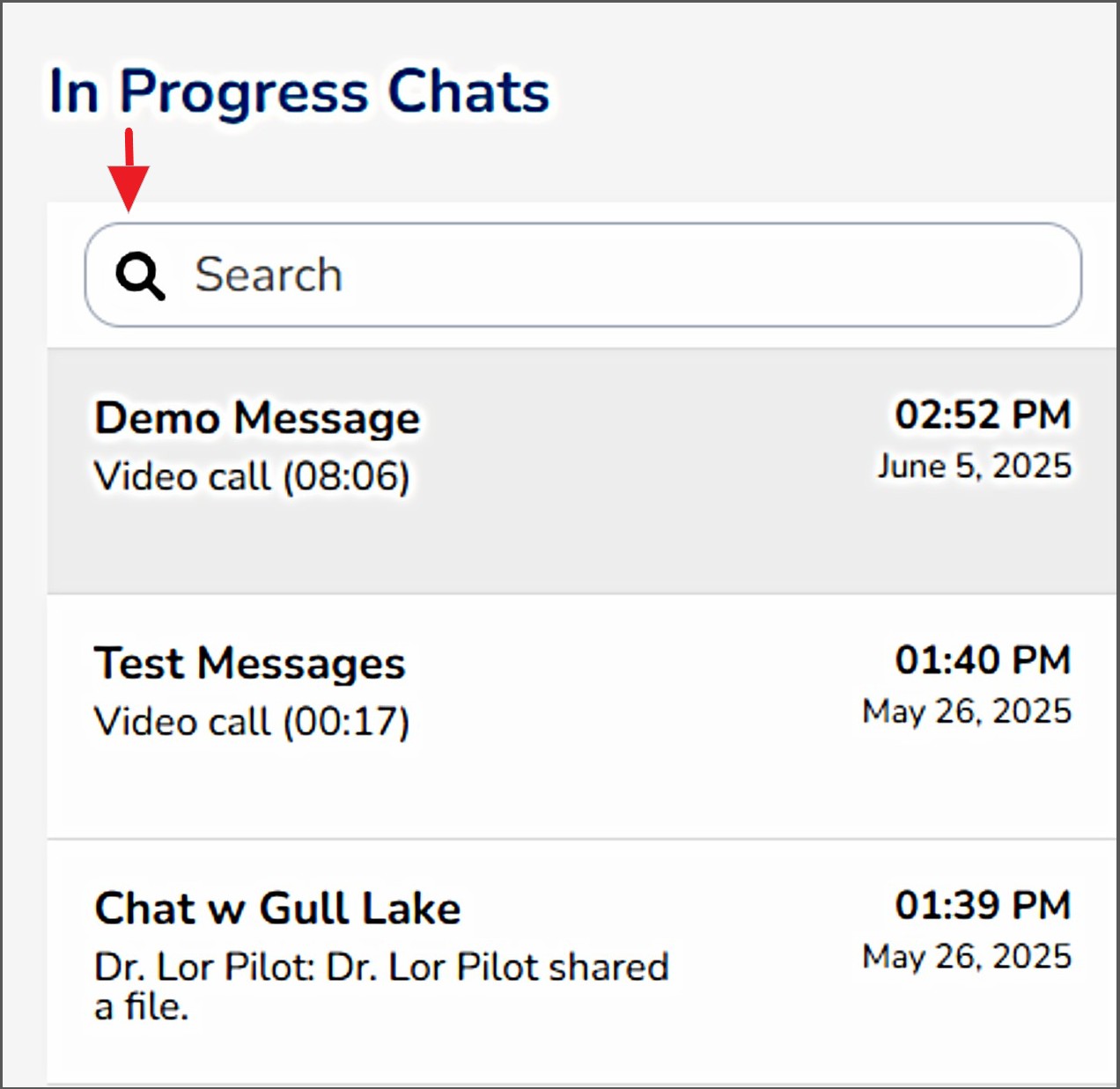Click the 01:39 PM timestamp
The image size is (1120, 1089).
point(983,905)
